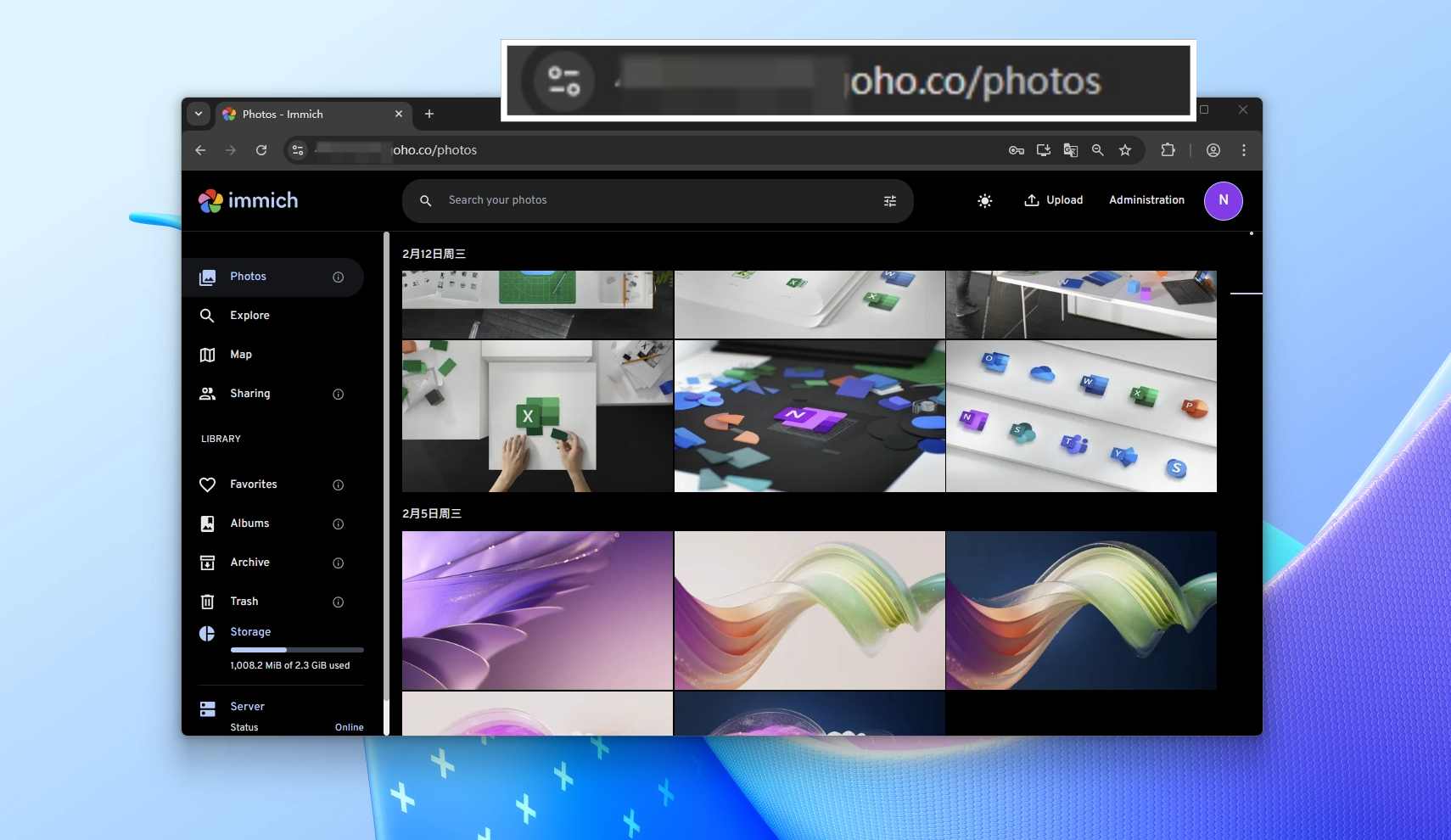Open Favorites in the library

(x=272, y=484)
